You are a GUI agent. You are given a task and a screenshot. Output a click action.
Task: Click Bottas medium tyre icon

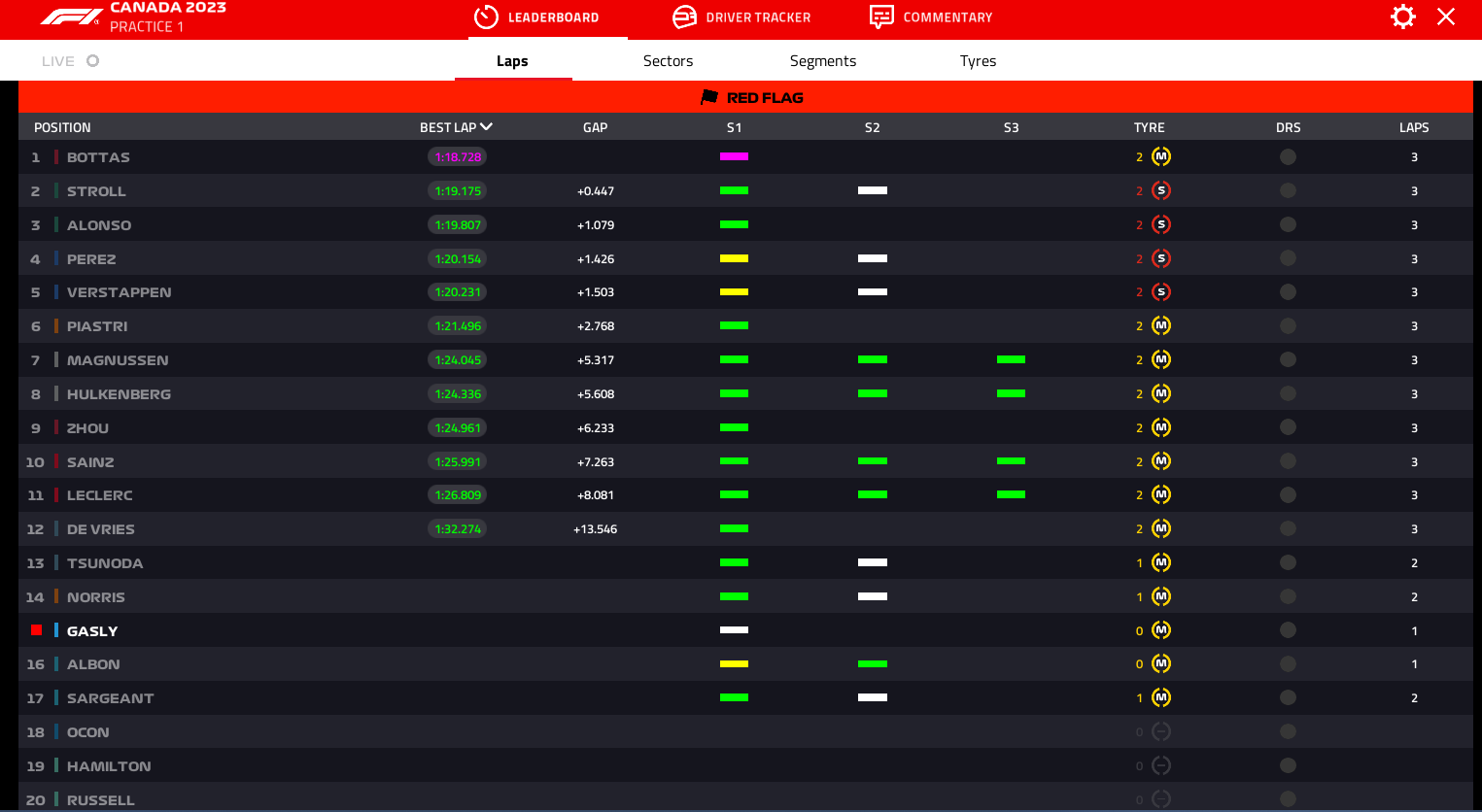tap(1161, 156)
